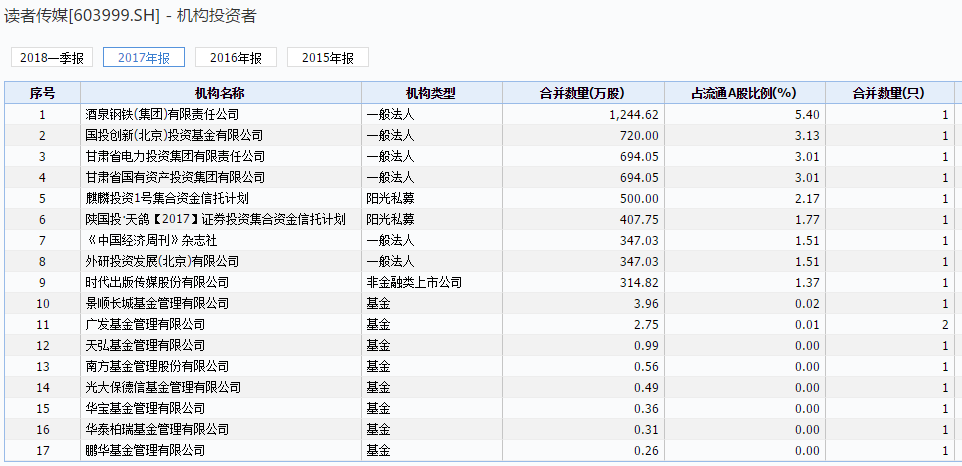Select 广发基金管理有限公司 row

[145, 324]
